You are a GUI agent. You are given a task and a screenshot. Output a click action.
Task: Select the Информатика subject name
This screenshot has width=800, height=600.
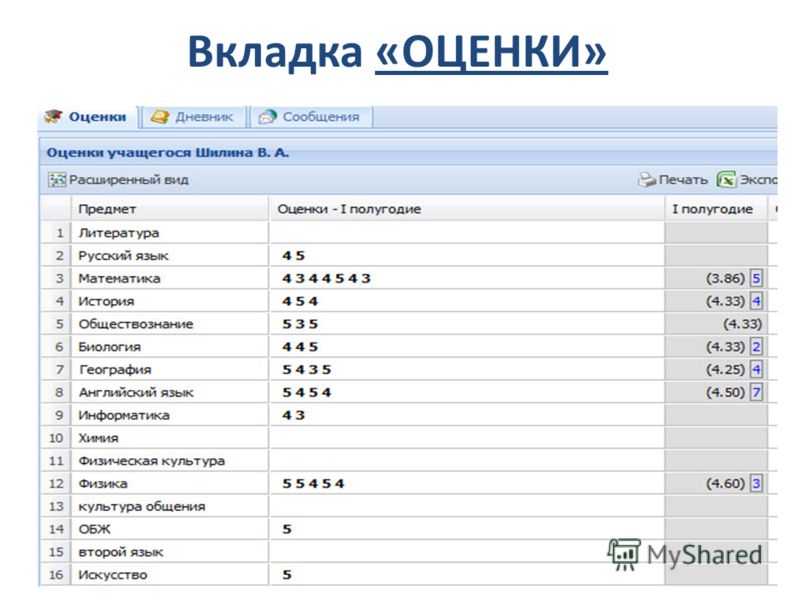click(x=123, y=415)
